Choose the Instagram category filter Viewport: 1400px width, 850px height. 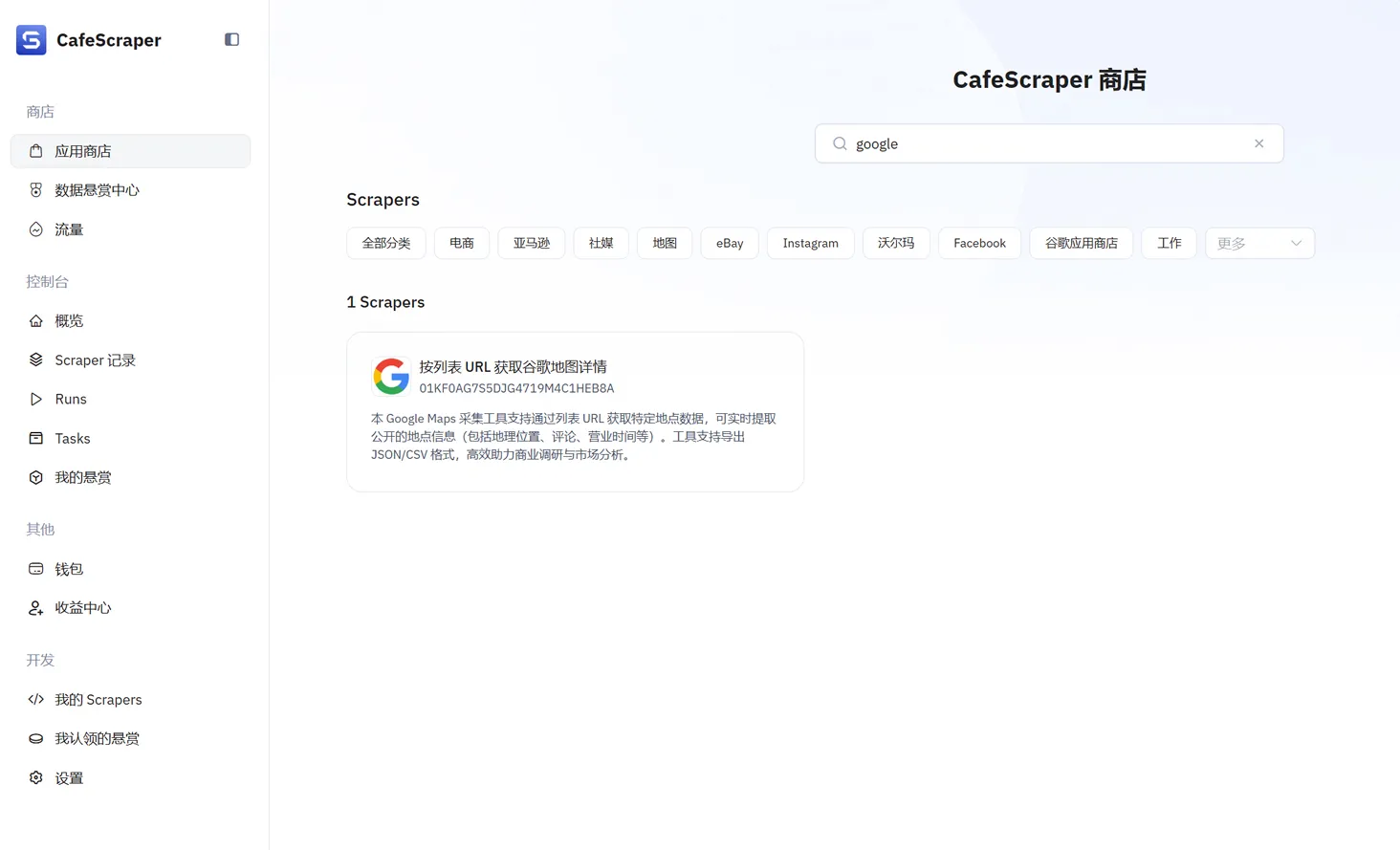coord(810,243)
